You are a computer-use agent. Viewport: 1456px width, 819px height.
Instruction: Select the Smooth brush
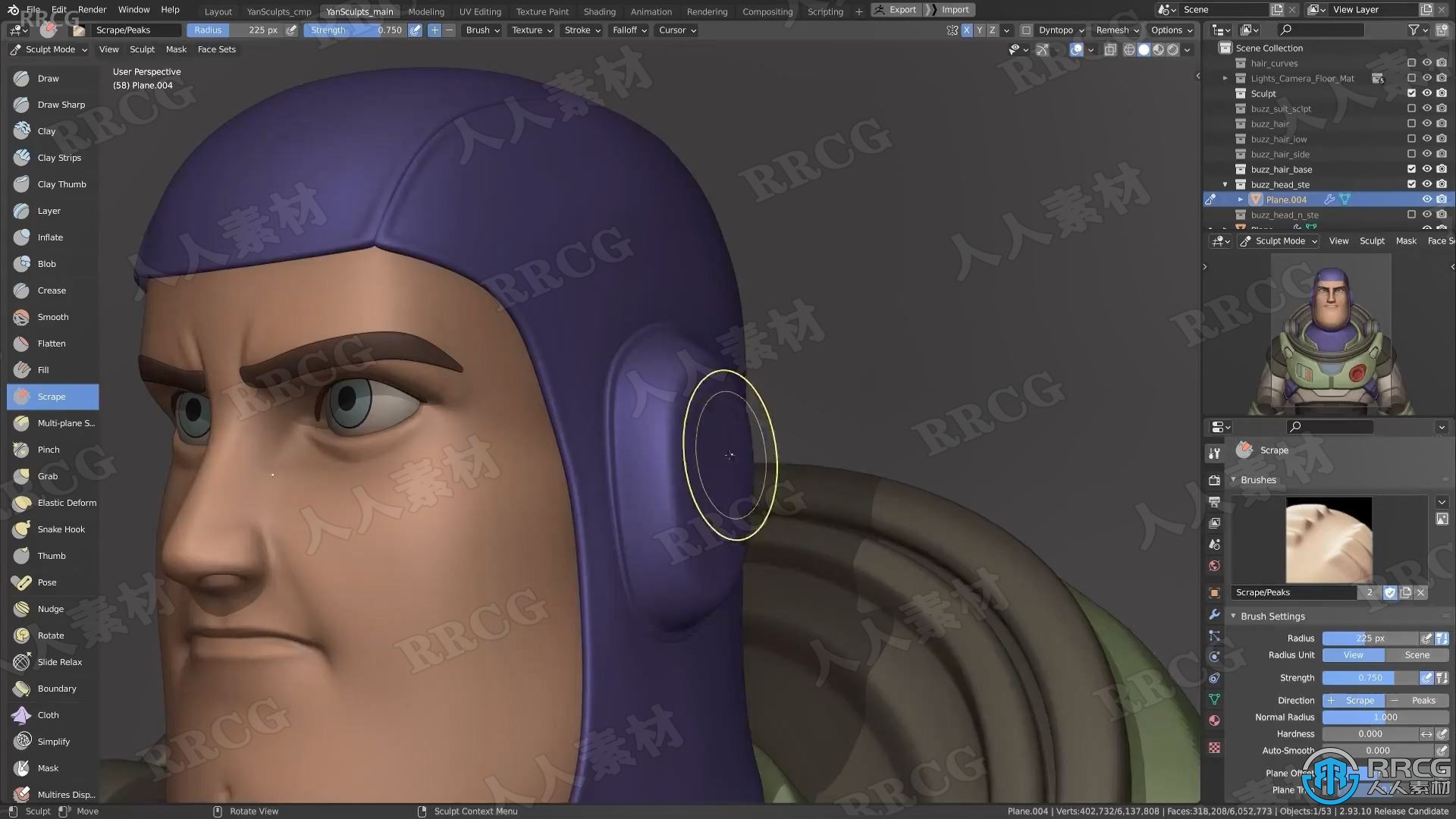tap(52, 317)
